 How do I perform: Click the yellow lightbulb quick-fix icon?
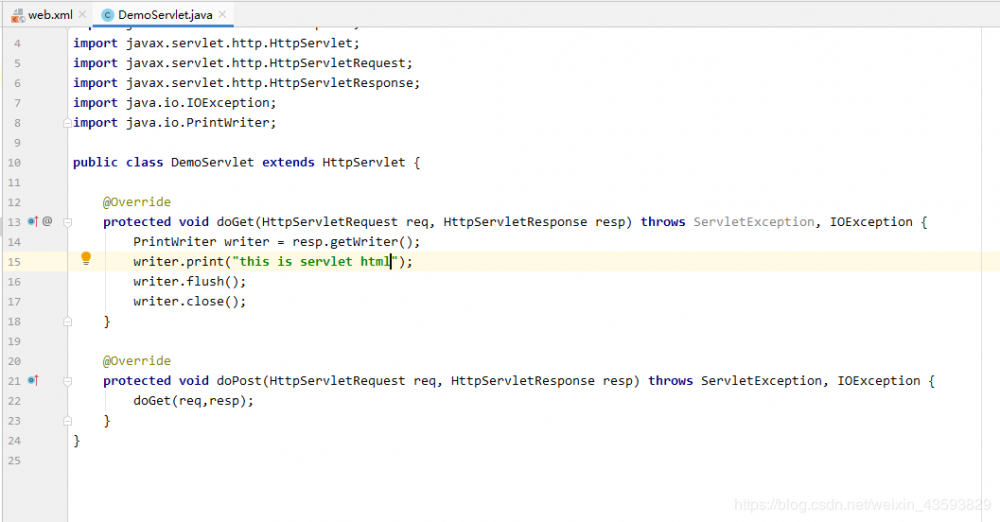(86, 258)
